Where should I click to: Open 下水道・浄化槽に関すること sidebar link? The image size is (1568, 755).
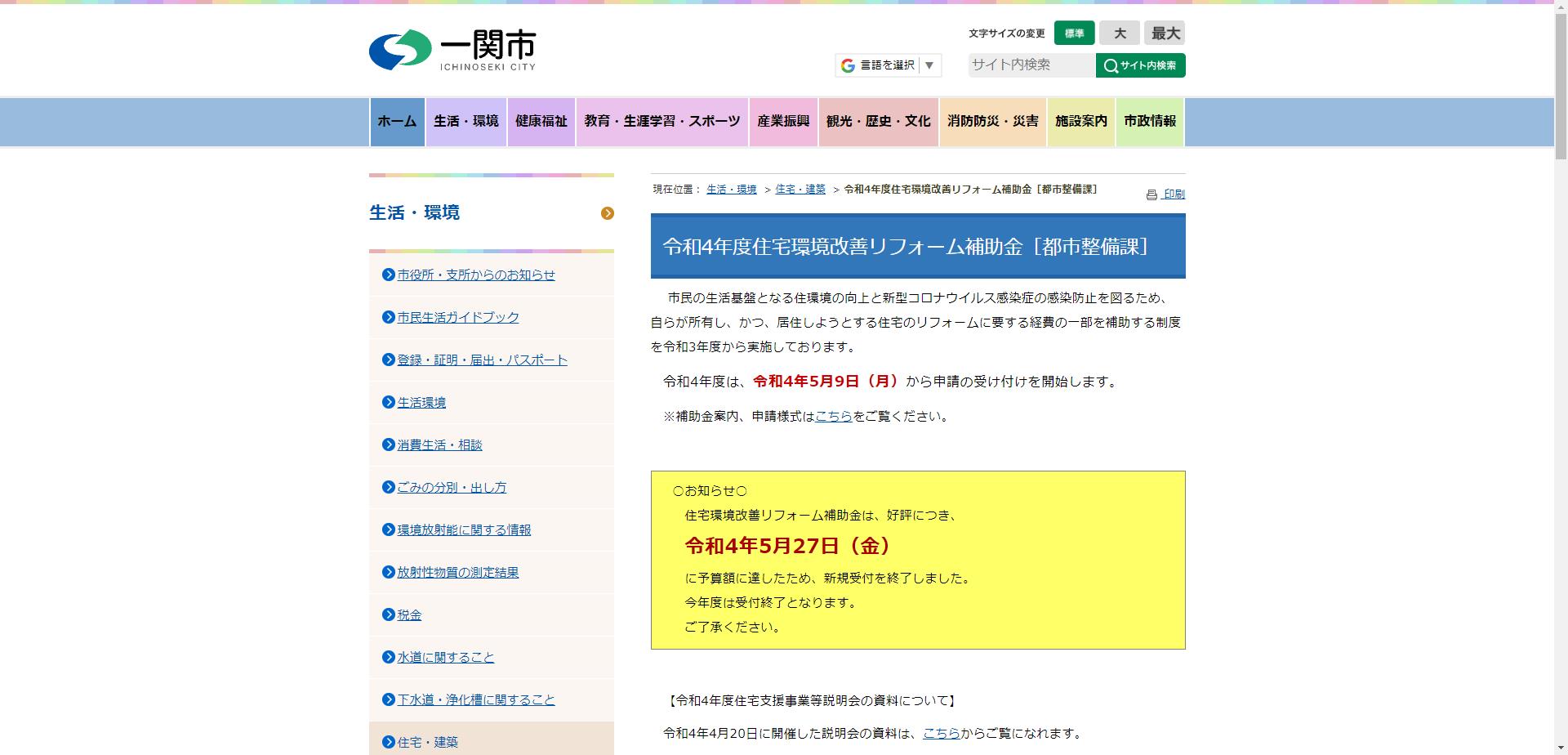tap(476, 699)
